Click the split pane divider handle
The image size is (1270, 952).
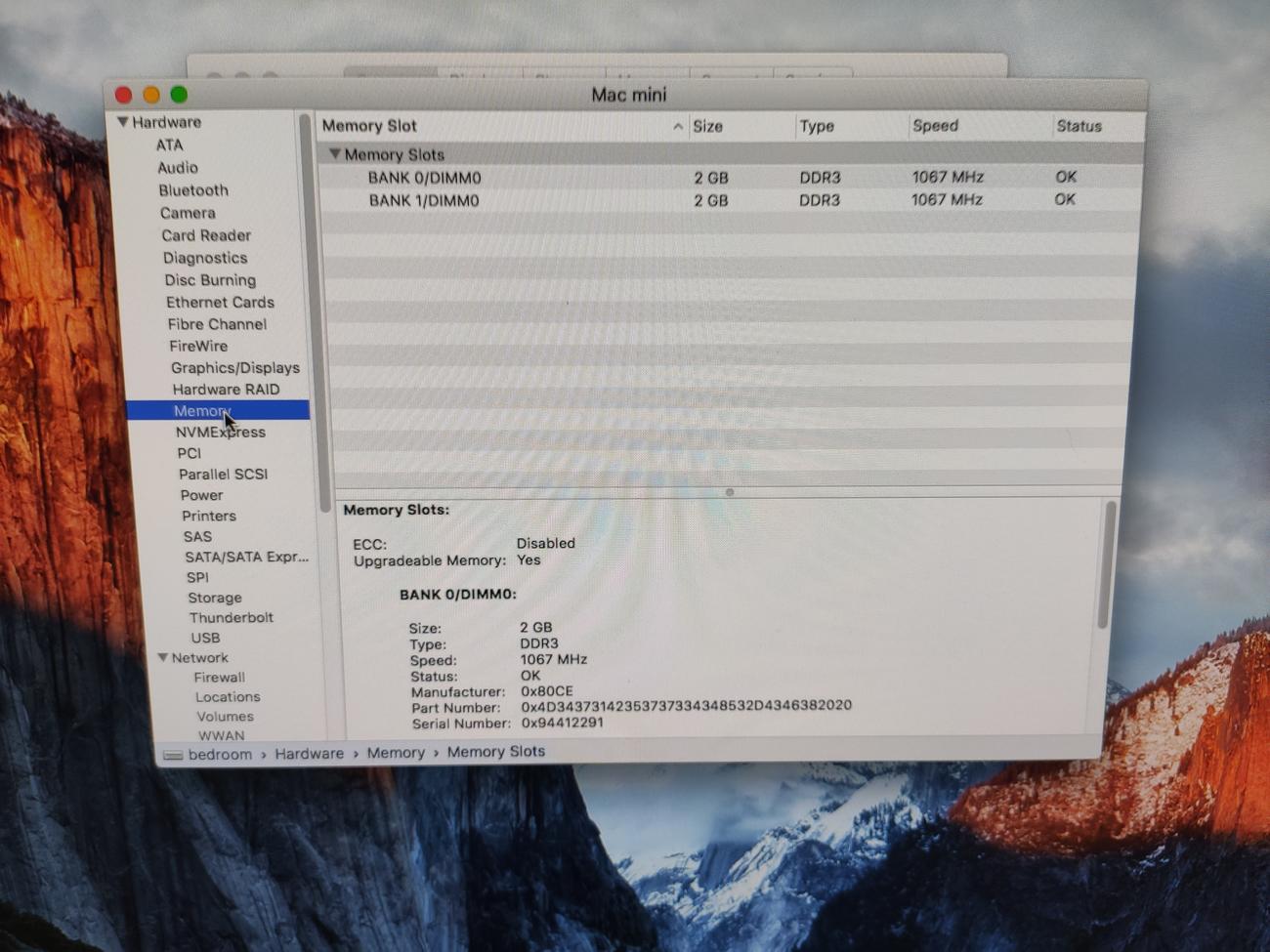pos(730,492)
